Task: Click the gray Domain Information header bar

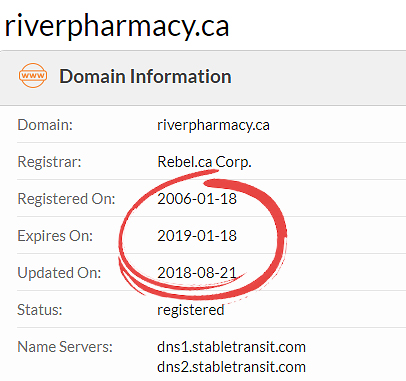Action: point(203,78)
